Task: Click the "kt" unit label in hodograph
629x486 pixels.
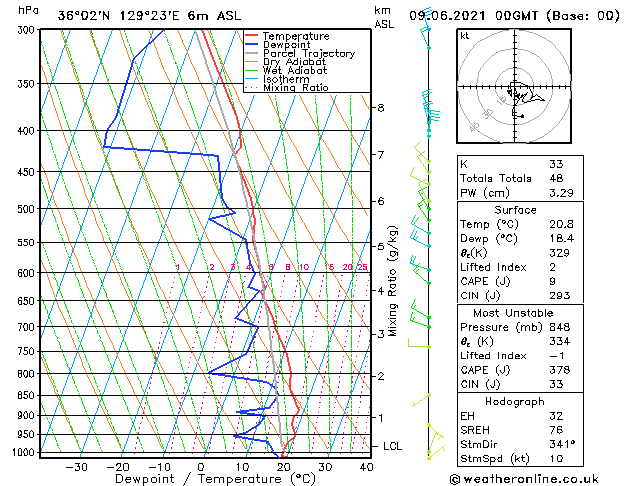Action: tap(465, 36)
